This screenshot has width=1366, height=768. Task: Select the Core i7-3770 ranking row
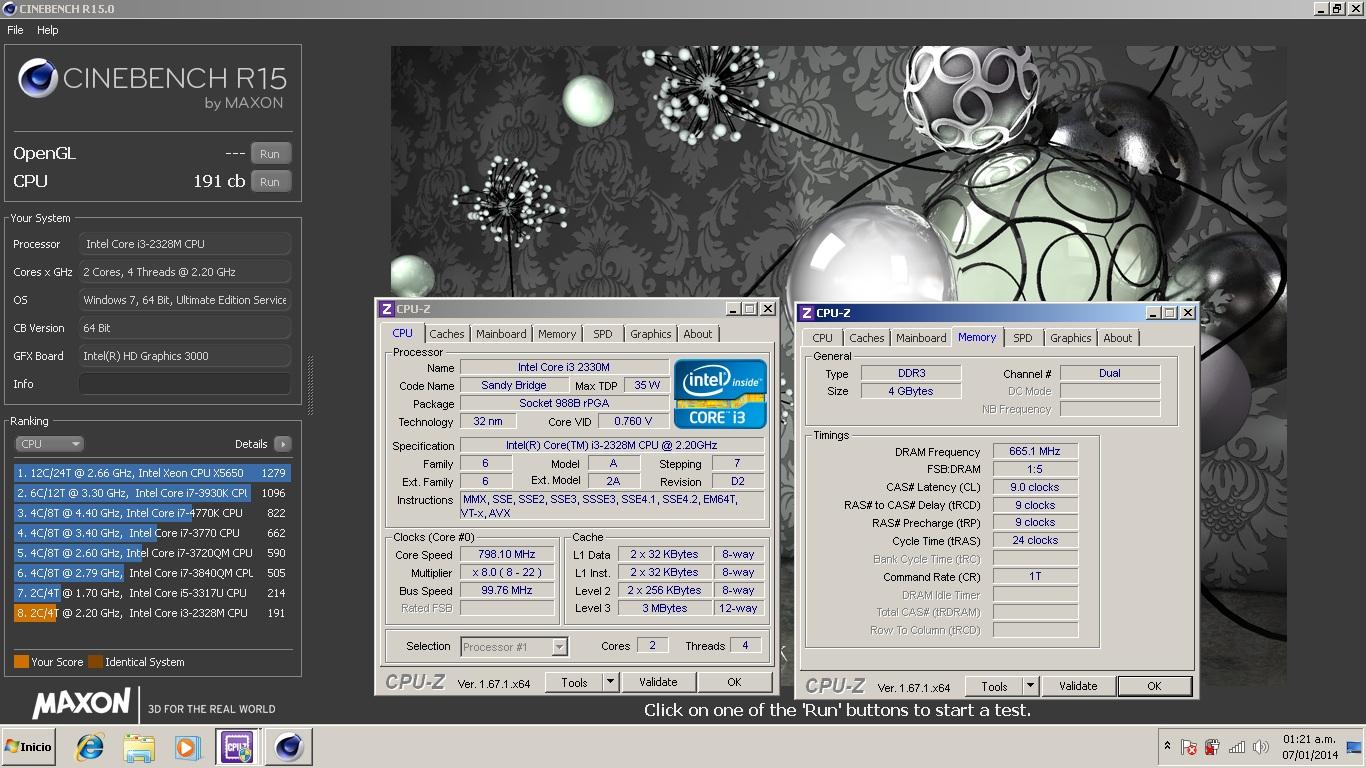tap(151, 533)
